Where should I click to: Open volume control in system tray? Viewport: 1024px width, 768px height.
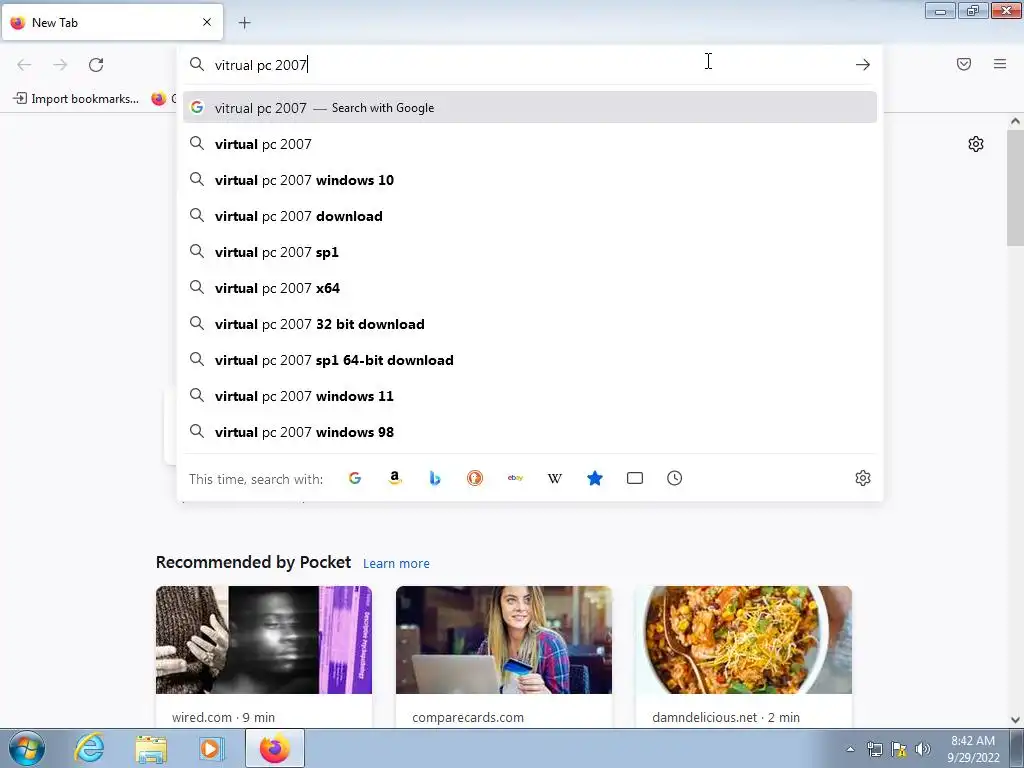click(x=923, y=749)
